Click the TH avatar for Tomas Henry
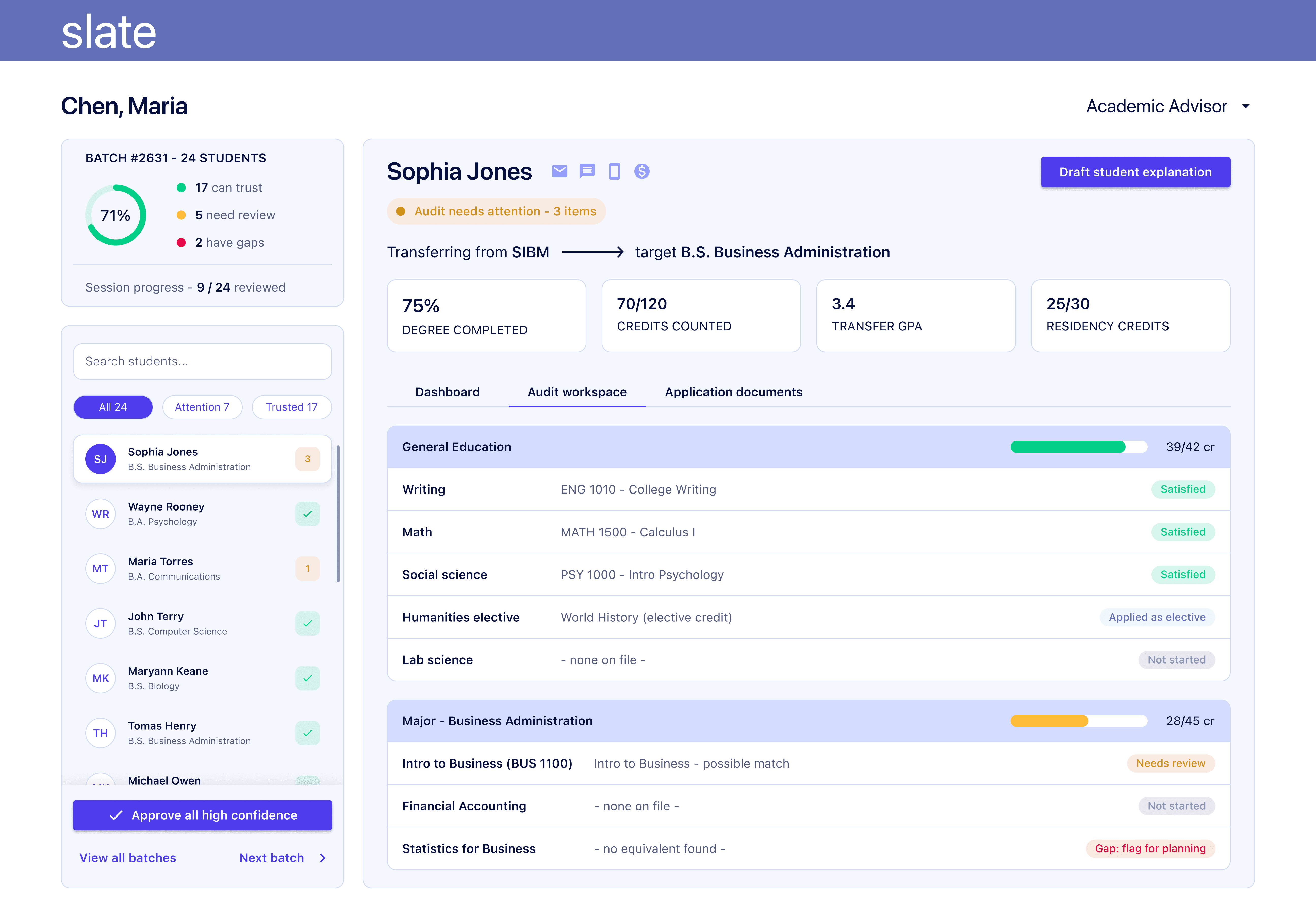This screenshot has width=1316, height=918. 100,733
